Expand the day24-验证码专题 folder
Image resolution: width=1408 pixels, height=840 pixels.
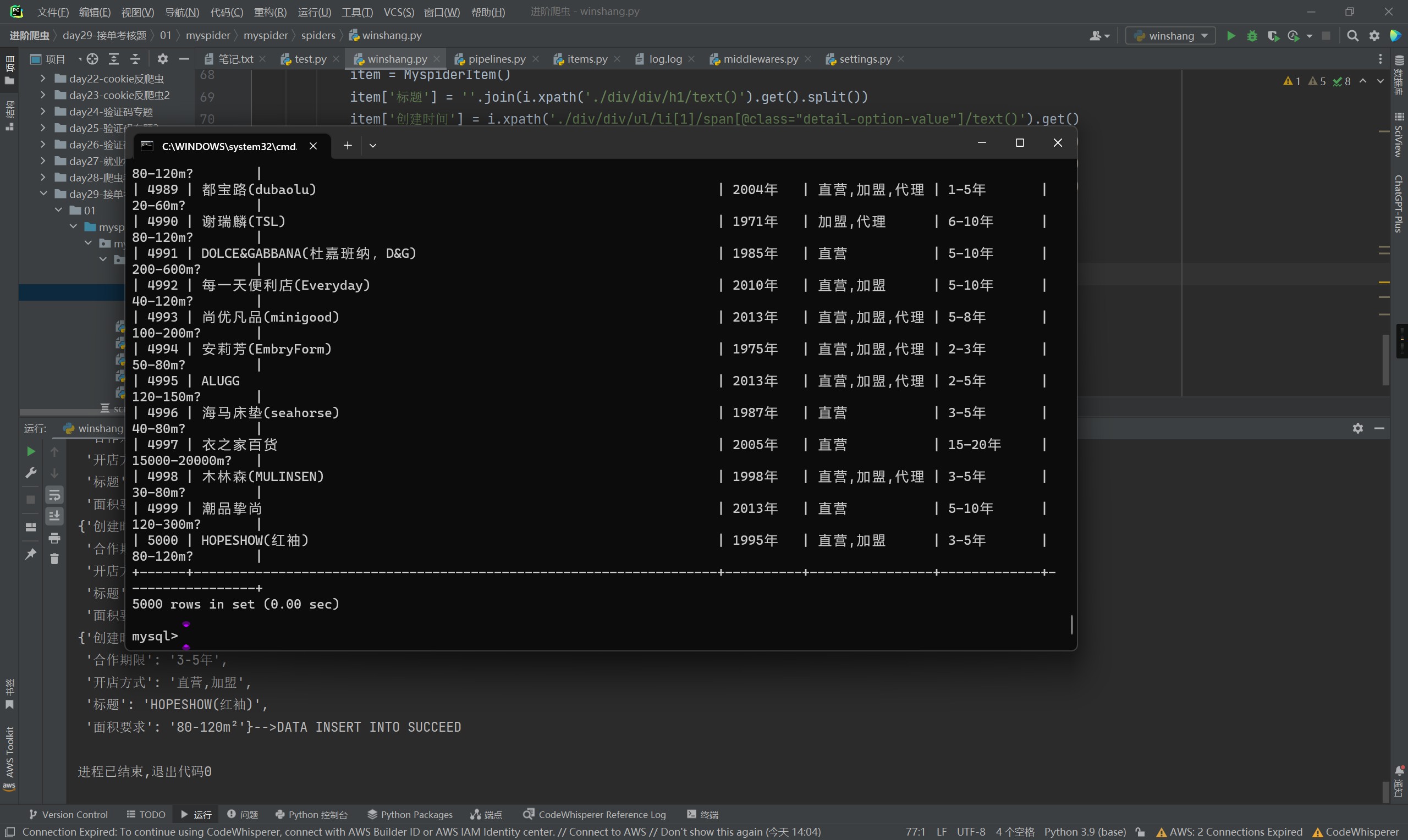pos(43,112)
